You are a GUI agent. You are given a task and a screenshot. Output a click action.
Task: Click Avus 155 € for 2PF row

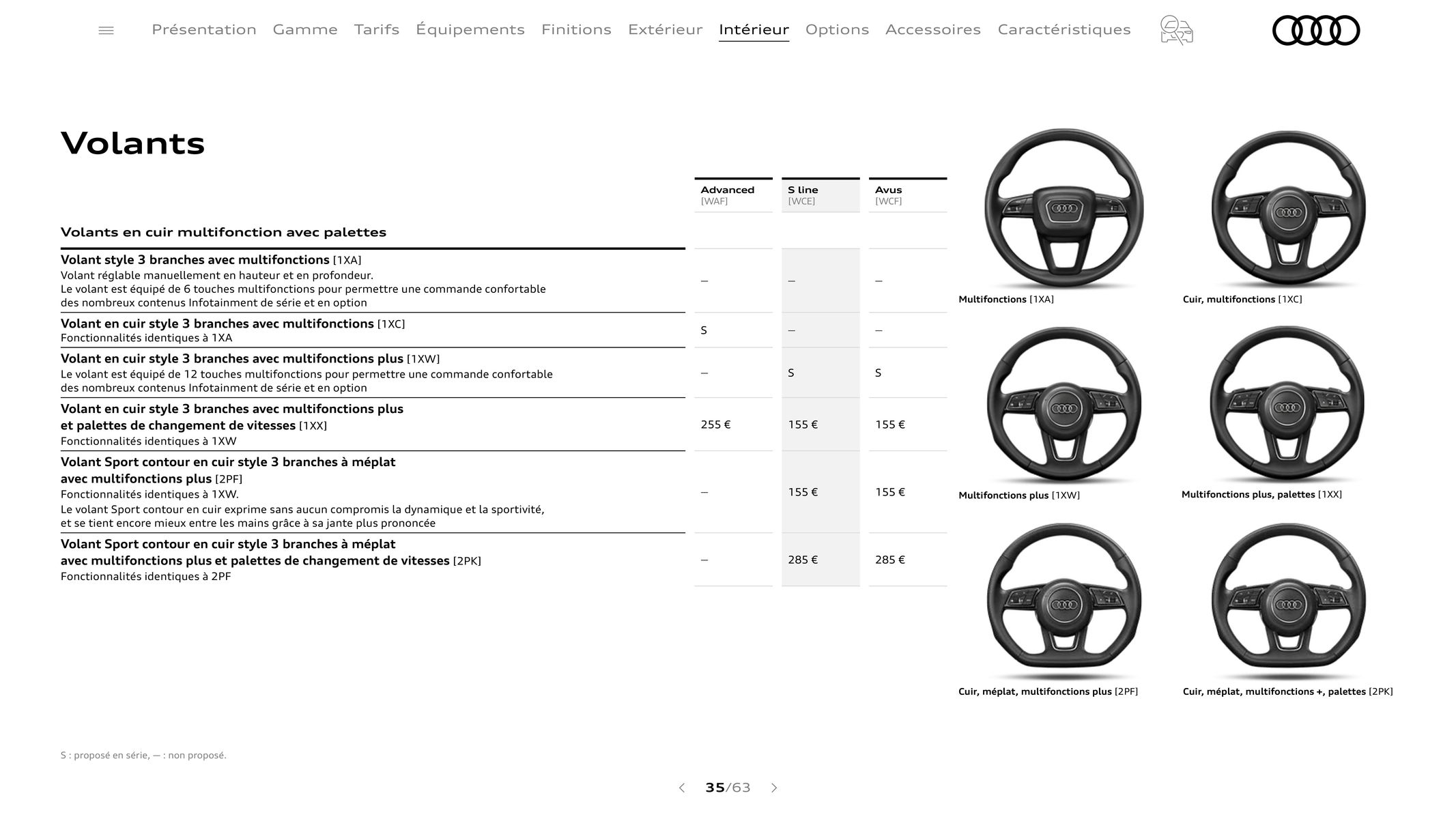tap(890, 492)
